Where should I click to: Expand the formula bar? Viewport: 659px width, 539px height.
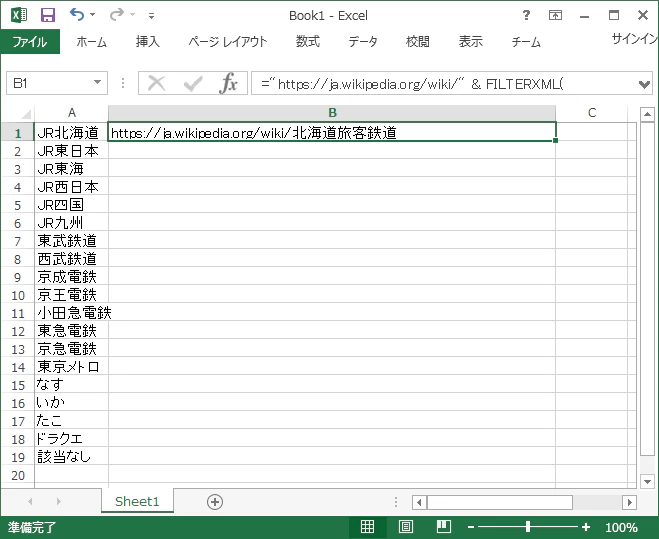644,84
